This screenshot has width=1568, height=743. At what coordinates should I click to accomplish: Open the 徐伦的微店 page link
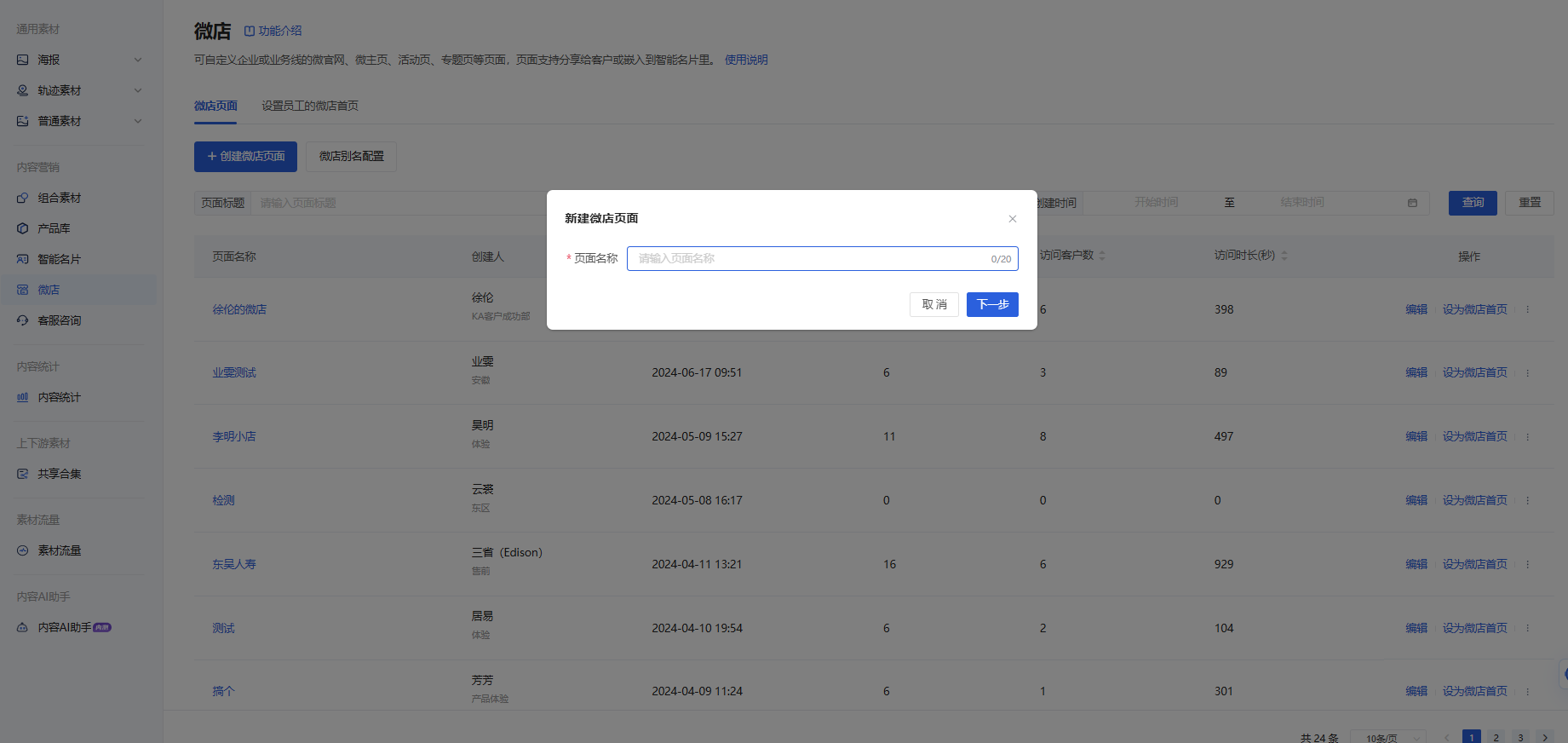(239, 309)
